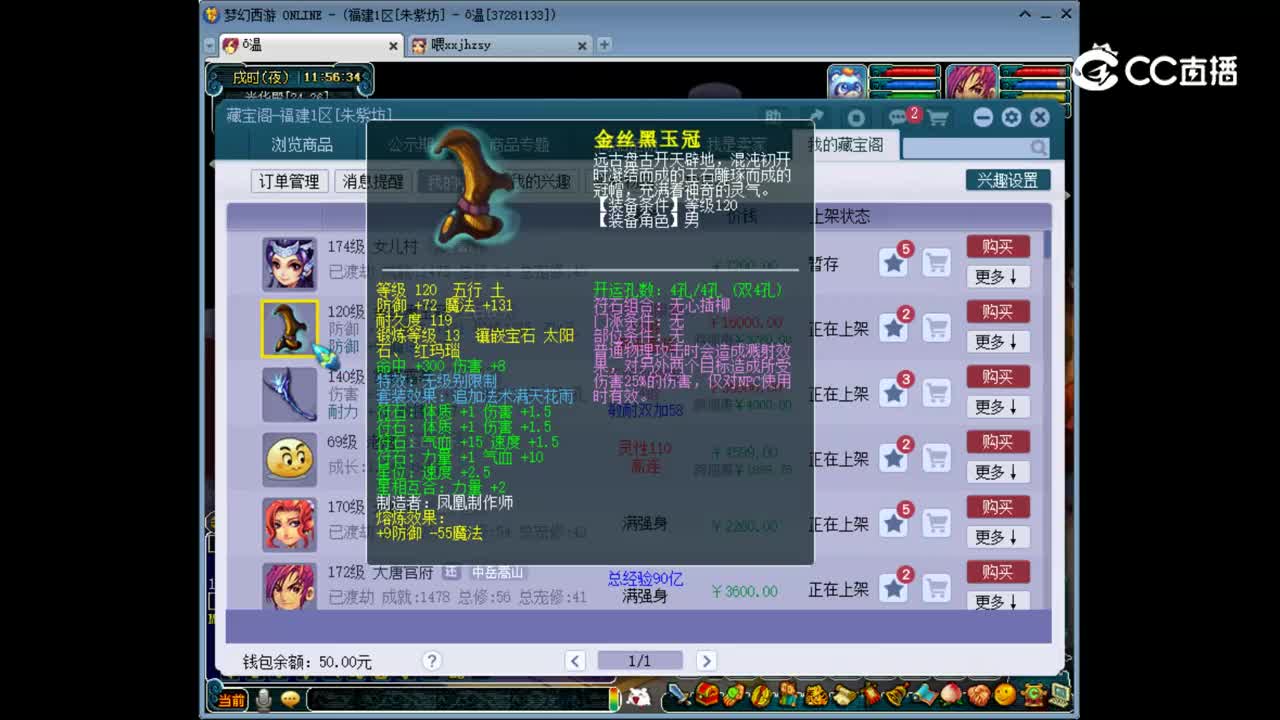Expand 更多 menu for 120级 hat row

coord(998,342)
